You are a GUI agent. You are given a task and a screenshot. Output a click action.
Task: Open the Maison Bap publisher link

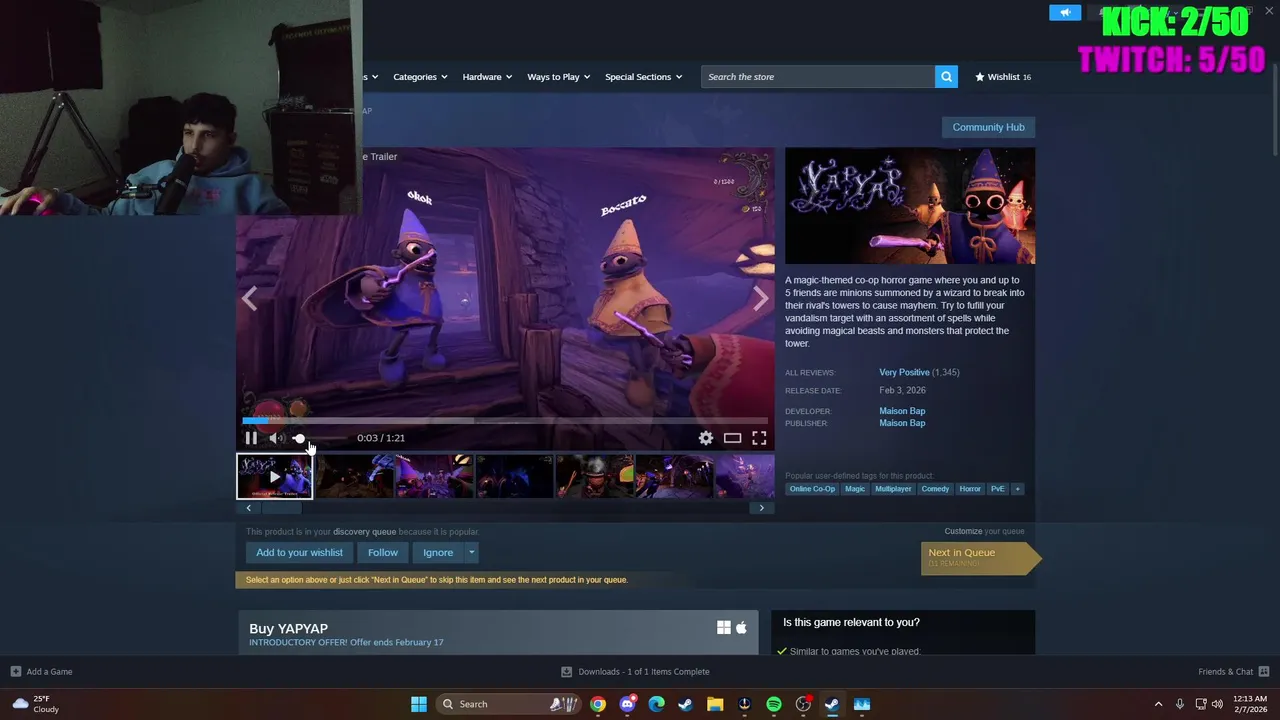pyautogui.click(x=902, y=423)
